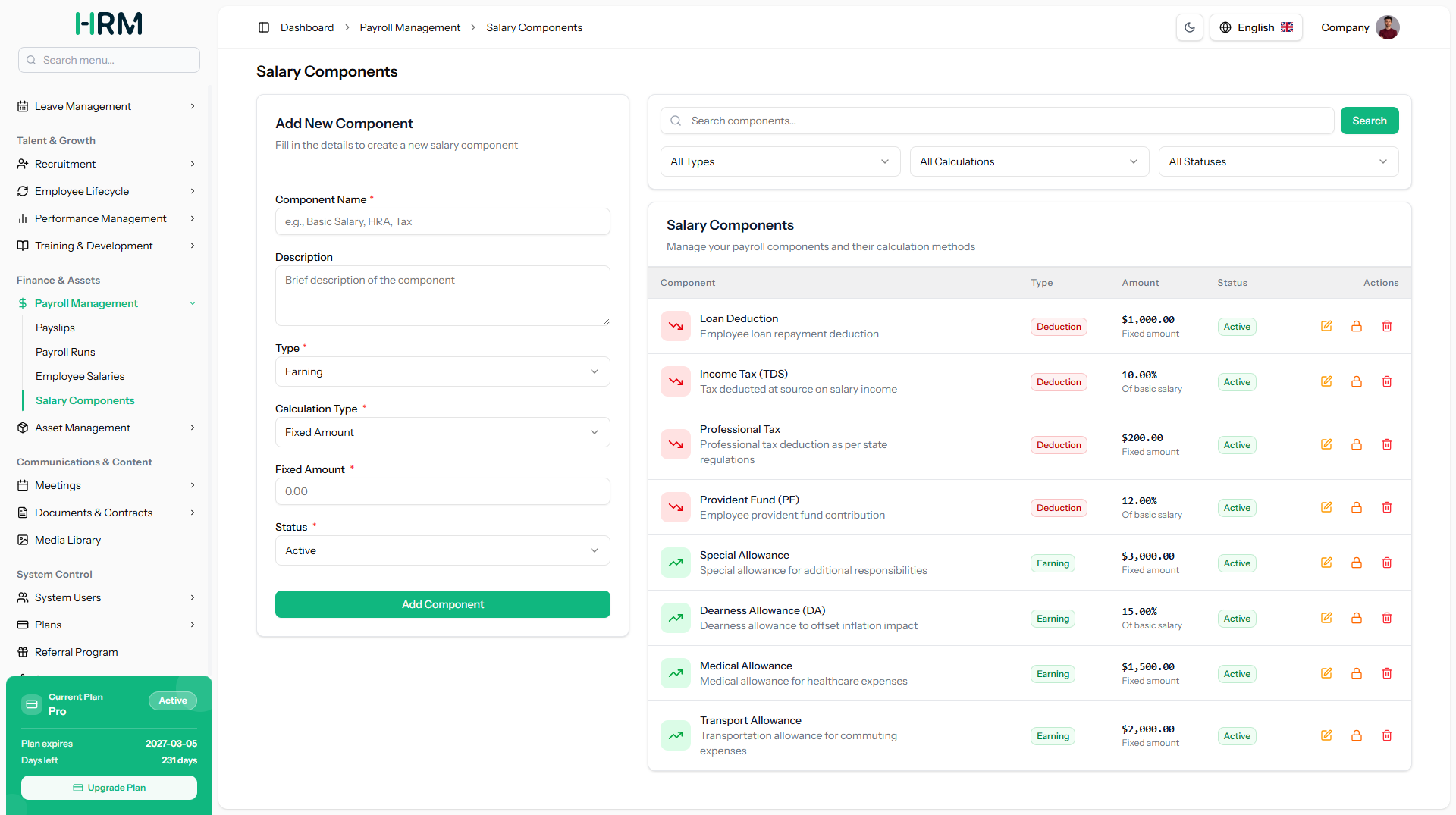Open the Calculation Type dropdown
This screenshot has height=815, width=1456.
[x=443, y=432]
